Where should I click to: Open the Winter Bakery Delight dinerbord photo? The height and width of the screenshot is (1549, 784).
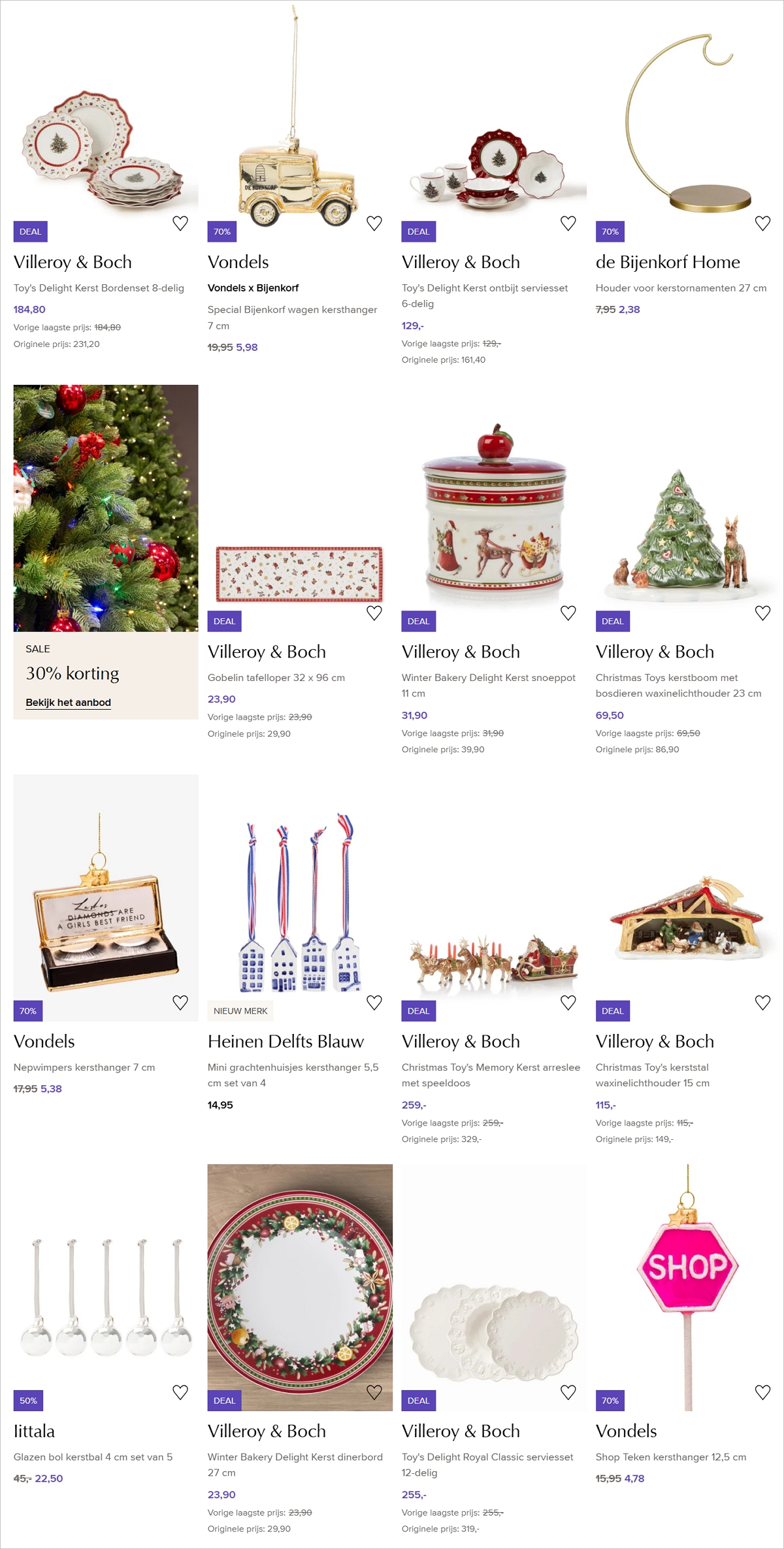click(x=300, y=1287)
